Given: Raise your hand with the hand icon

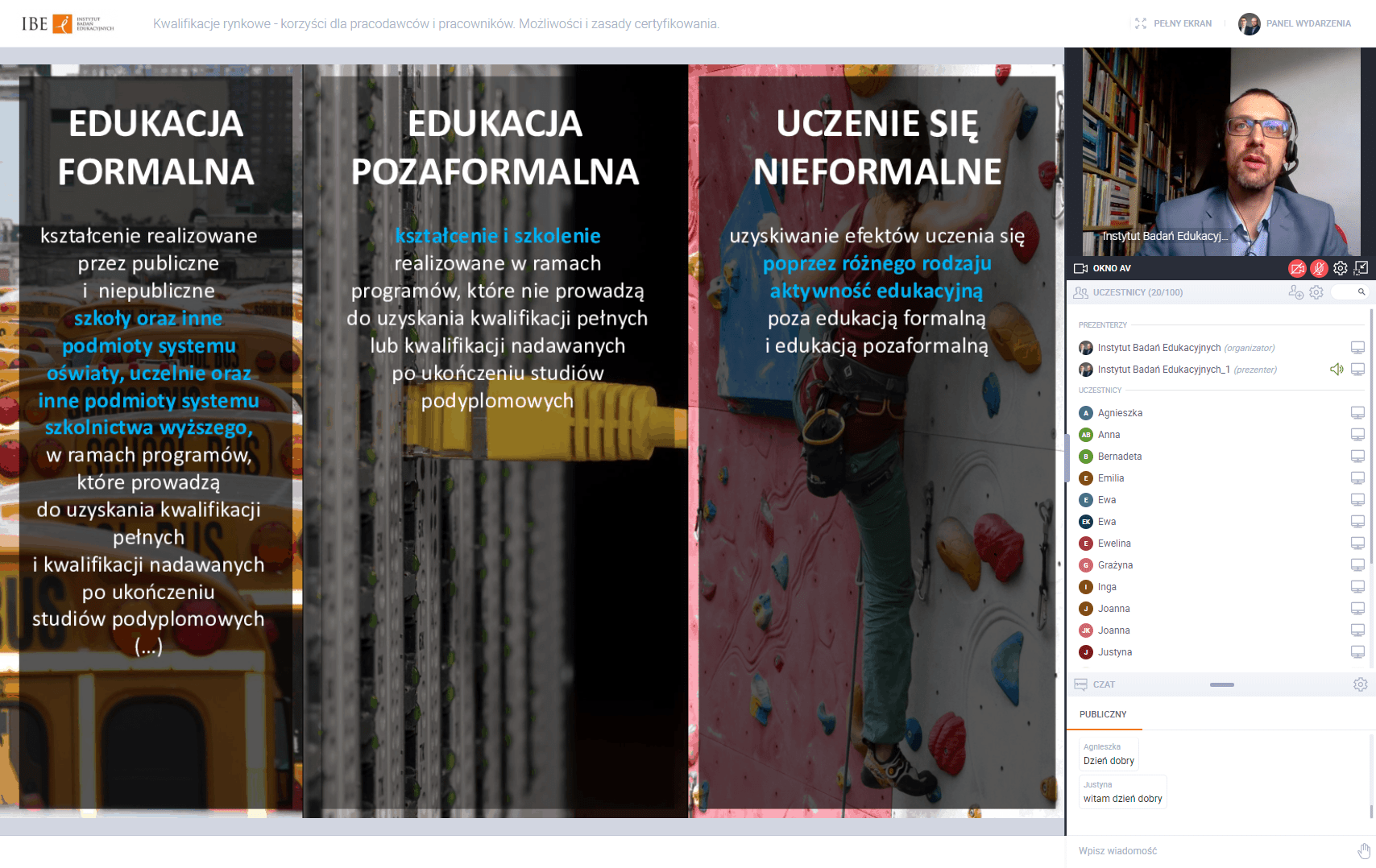Looking at the screenshot, I should point(1363,851).
